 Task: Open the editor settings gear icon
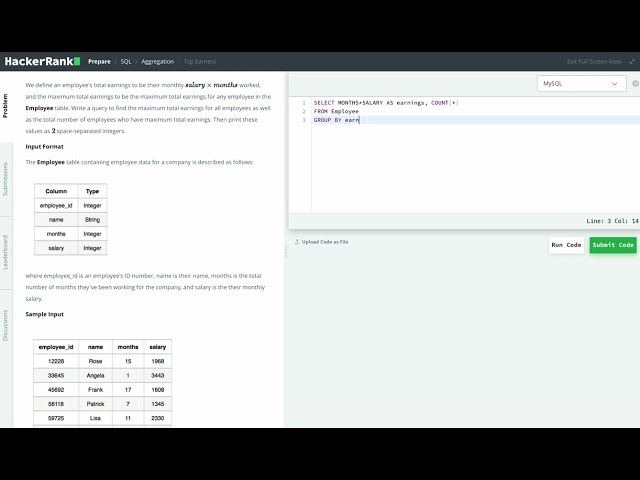636,84
